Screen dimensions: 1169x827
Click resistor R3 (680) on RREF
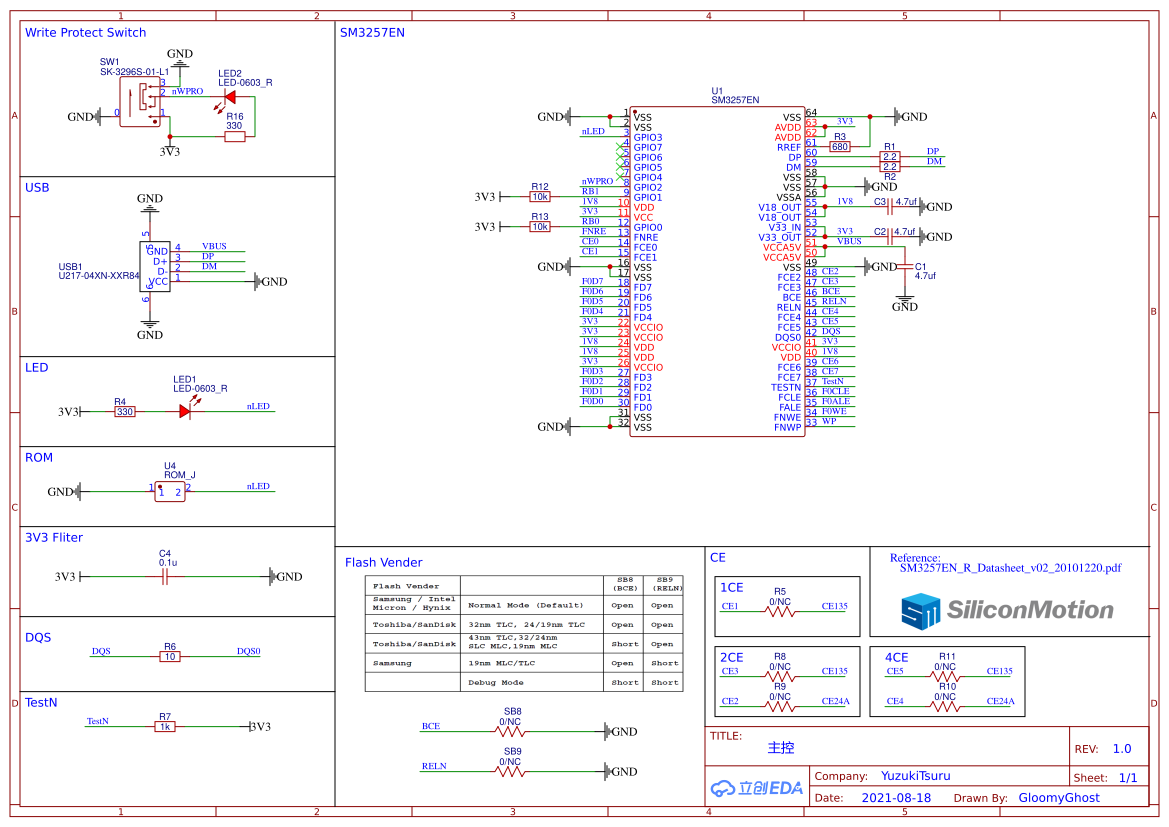(x=840, y=147)
